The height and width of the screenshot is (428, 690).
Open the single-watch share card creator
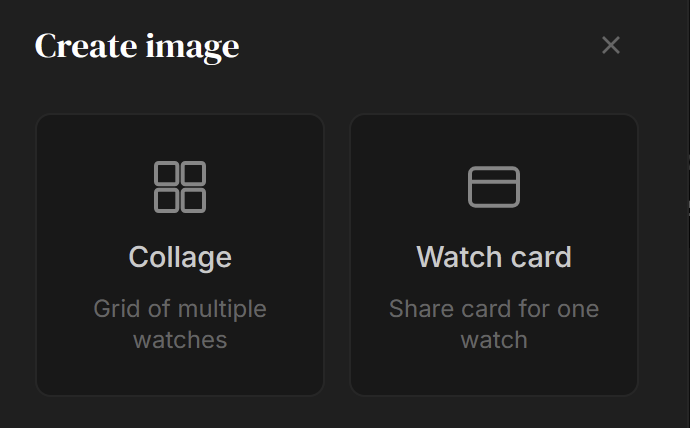click(x=494, y=255)
